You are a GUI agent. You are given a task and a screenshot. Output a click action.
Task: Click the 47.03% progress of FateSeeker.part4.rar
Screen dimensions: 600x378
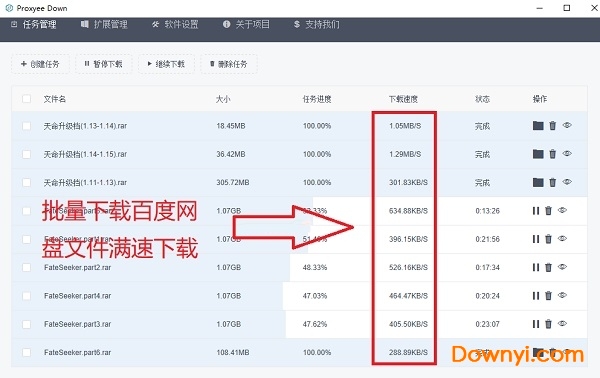tap(315, 296)
